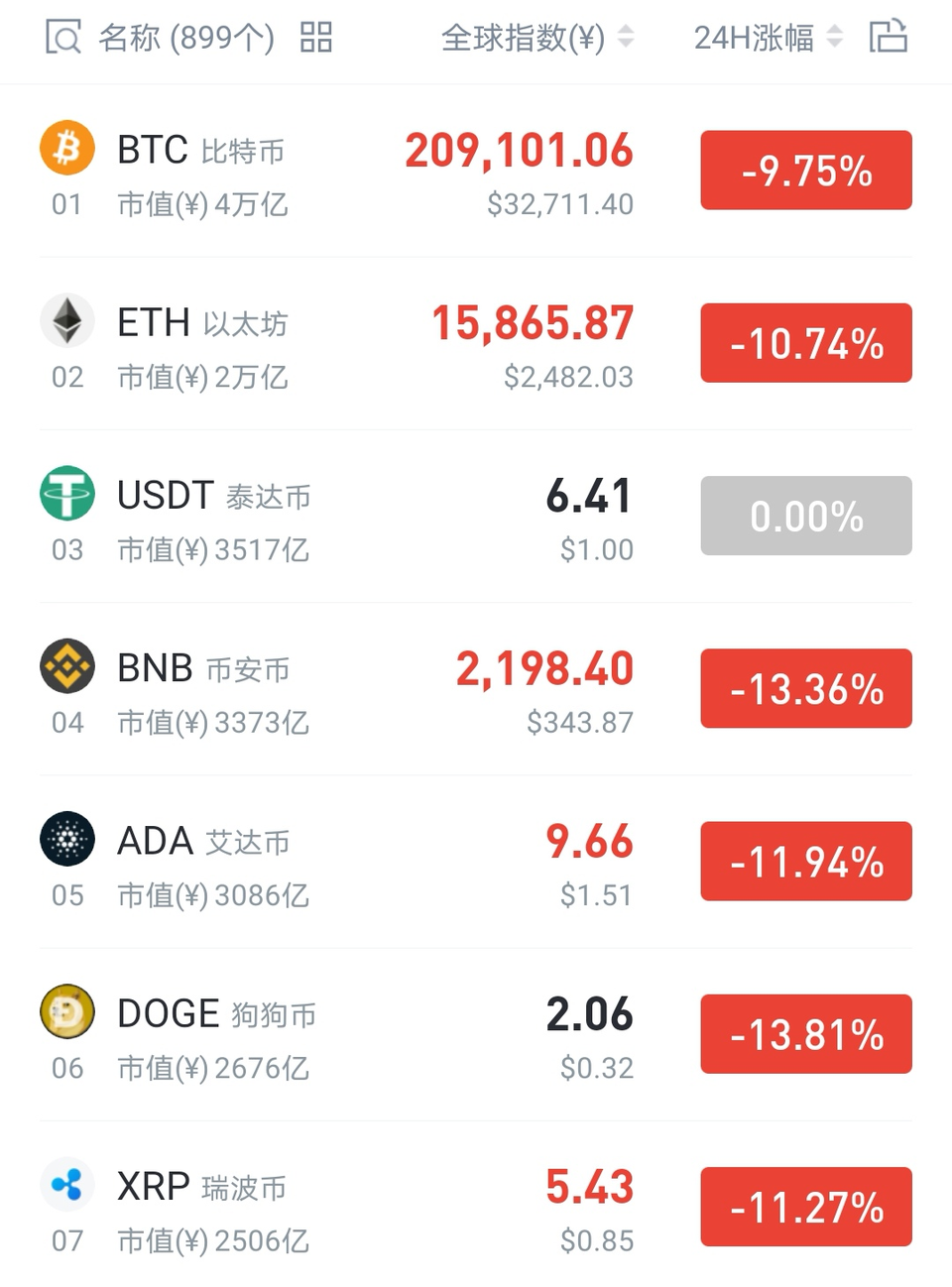Open the Bitcoin orange coin icon

(67, 148)
